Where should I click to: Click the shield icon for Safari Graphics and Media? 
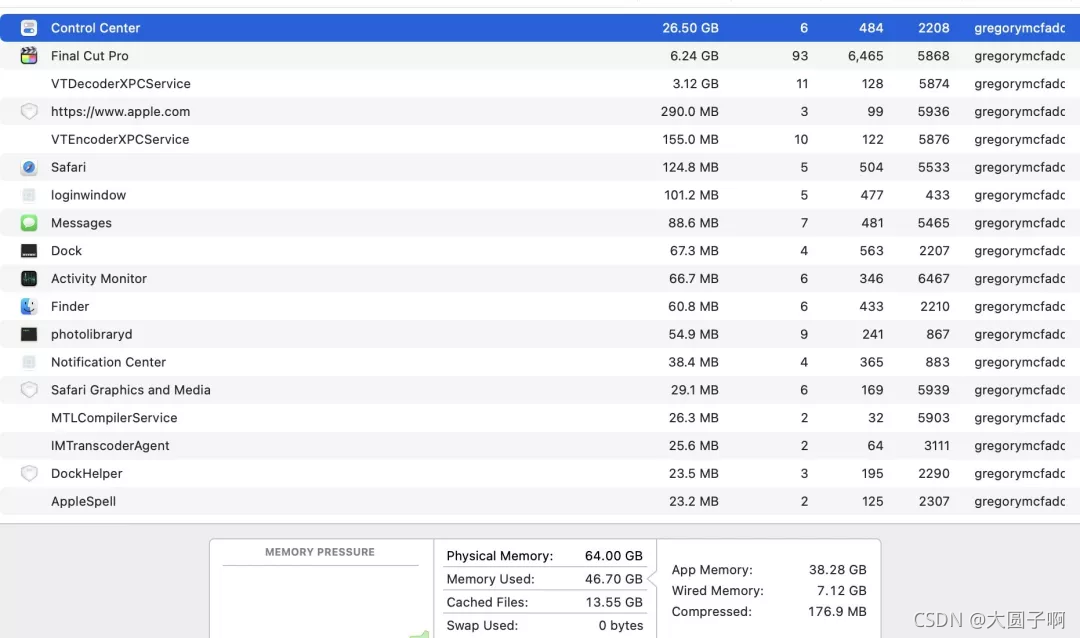pyautogui.click(x=29, y=390)
